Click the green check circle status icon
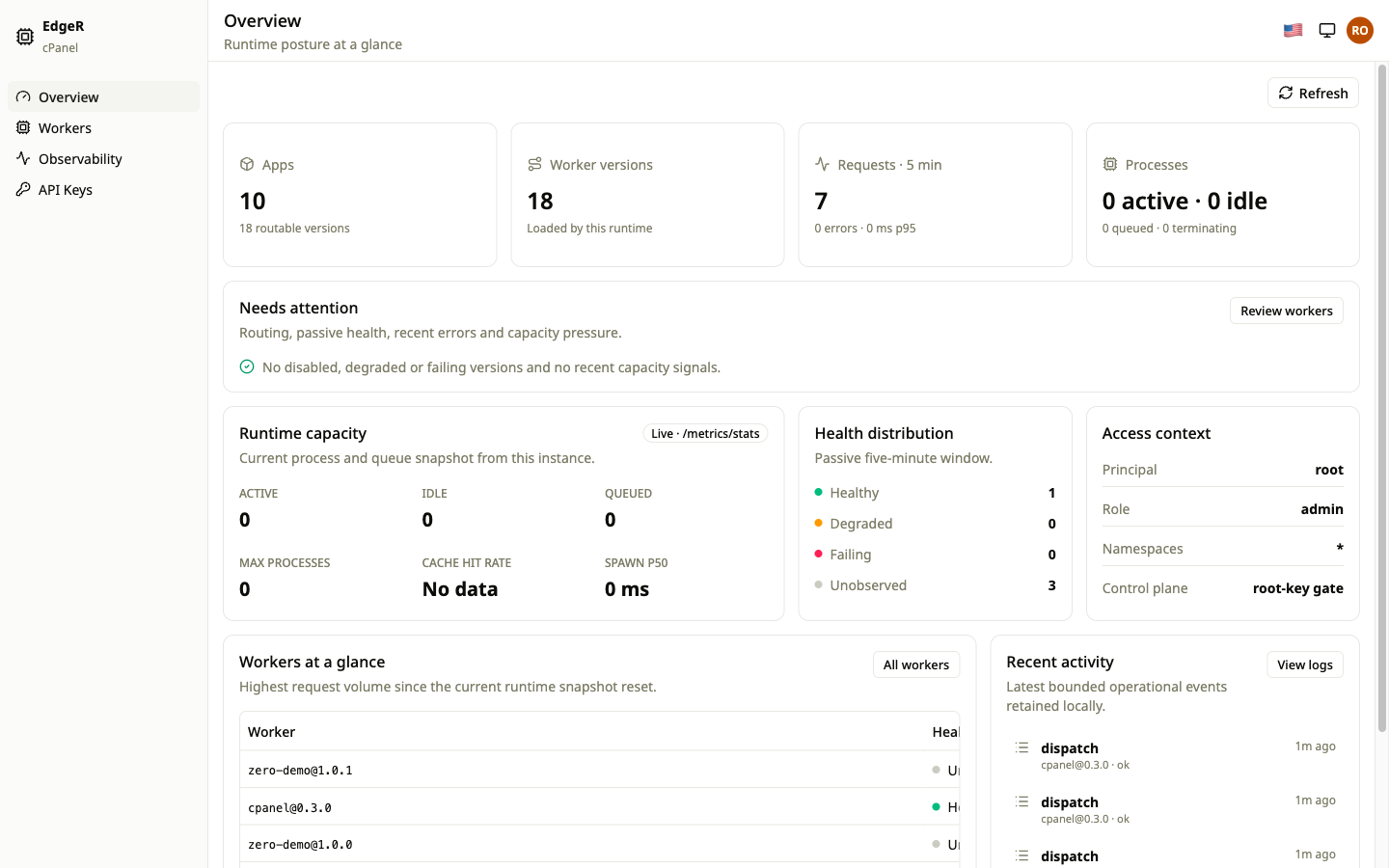This screenshot has height=868, width=1389. [247, 366]
